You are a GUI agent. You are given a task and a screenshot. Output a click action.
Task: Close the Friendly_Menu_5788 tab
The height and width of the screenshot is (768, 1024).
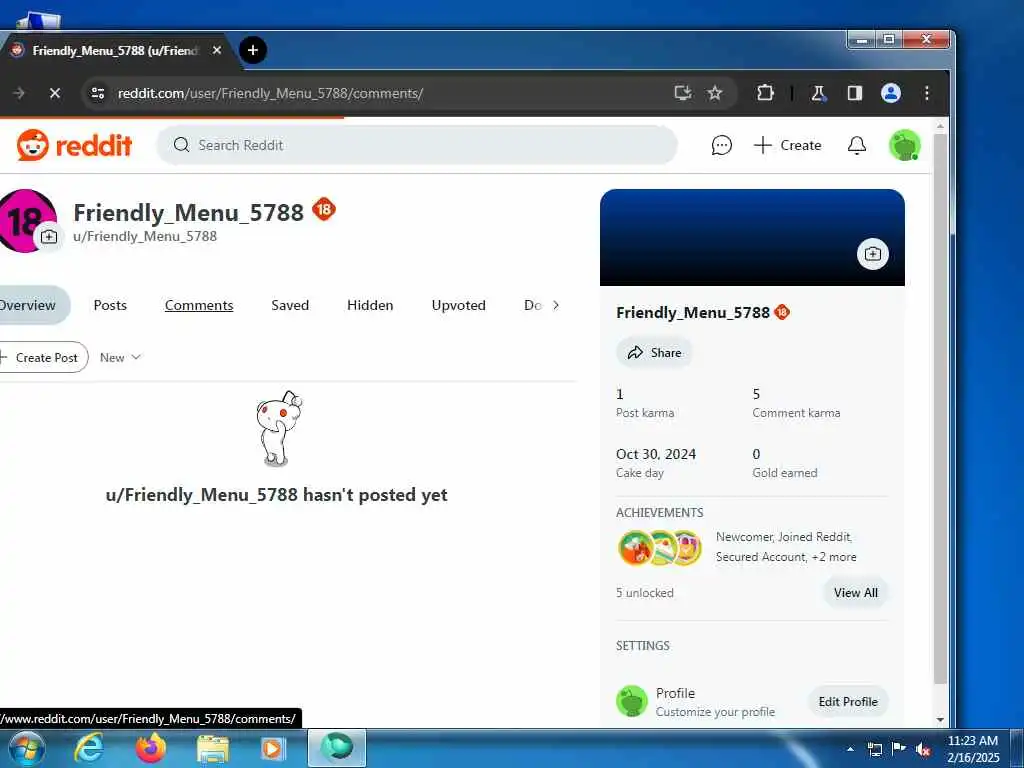tap(217, 50)
